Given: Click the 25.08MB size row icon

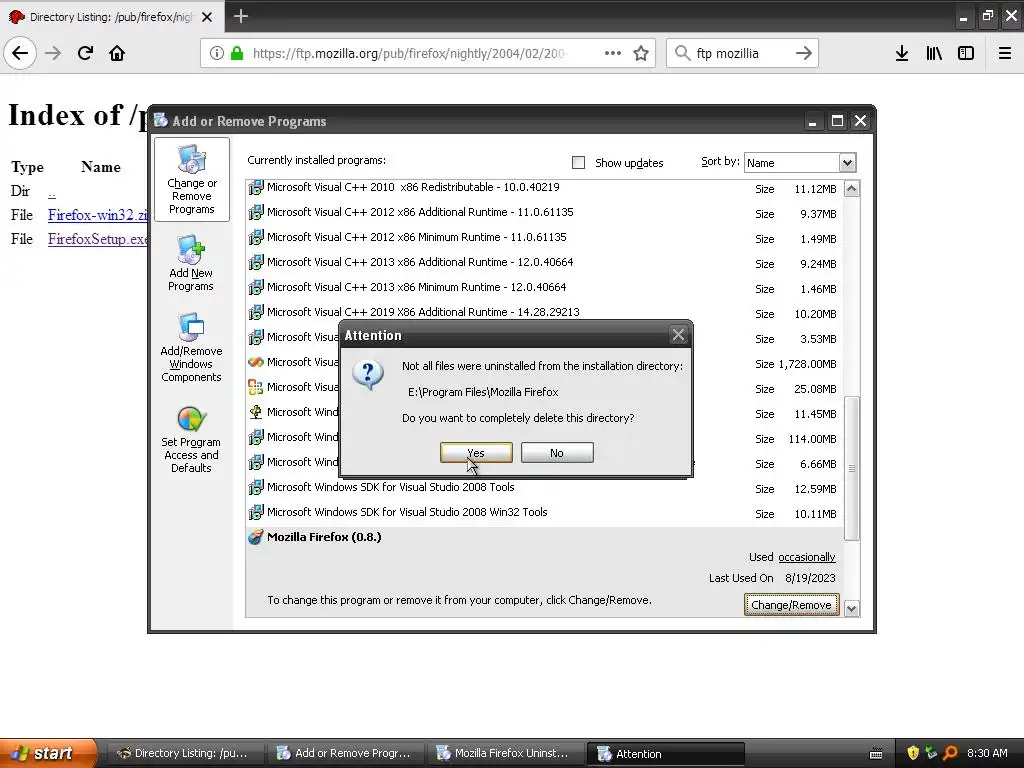Looking at the screenshot, I should [x=255, y=387].
